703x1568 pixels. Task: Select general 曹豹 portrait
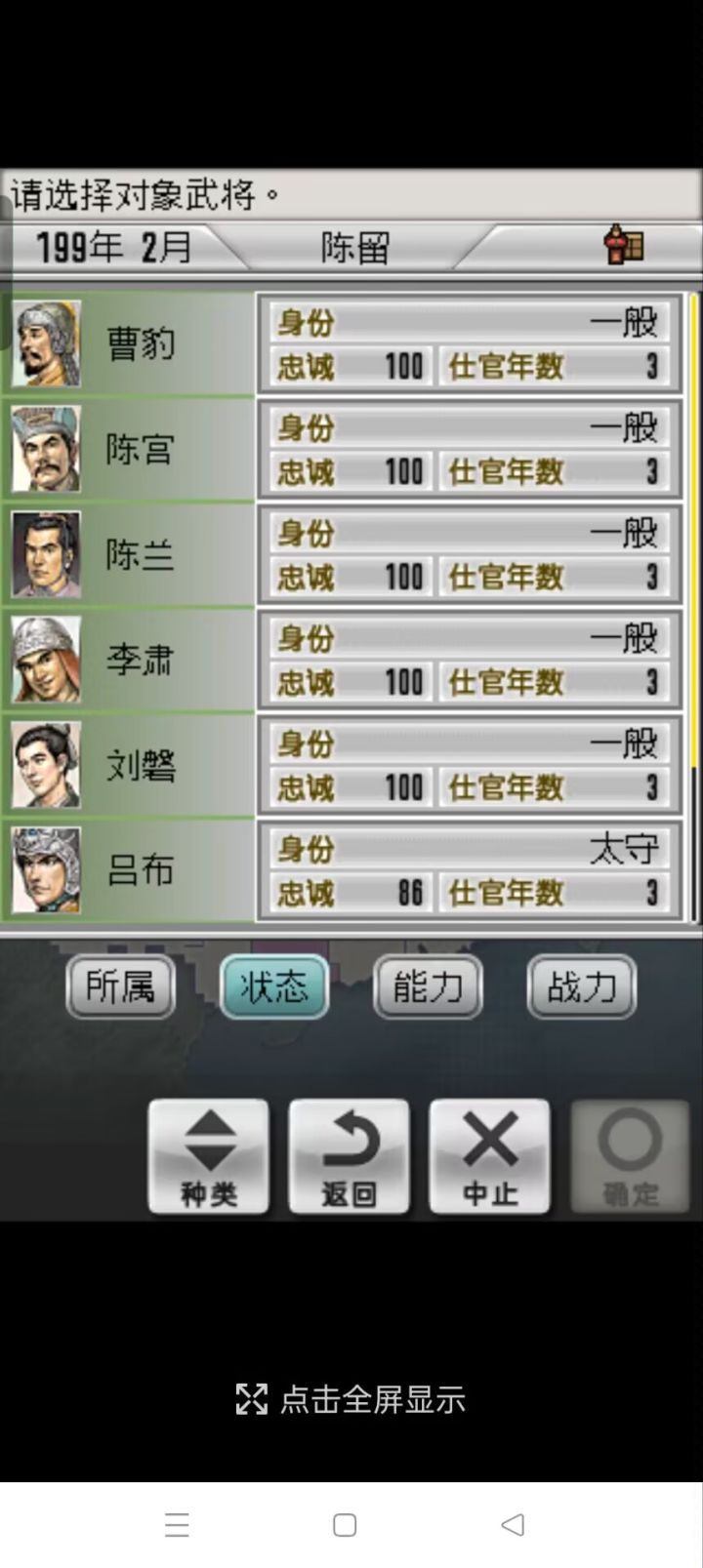click(x=46, y=343)
